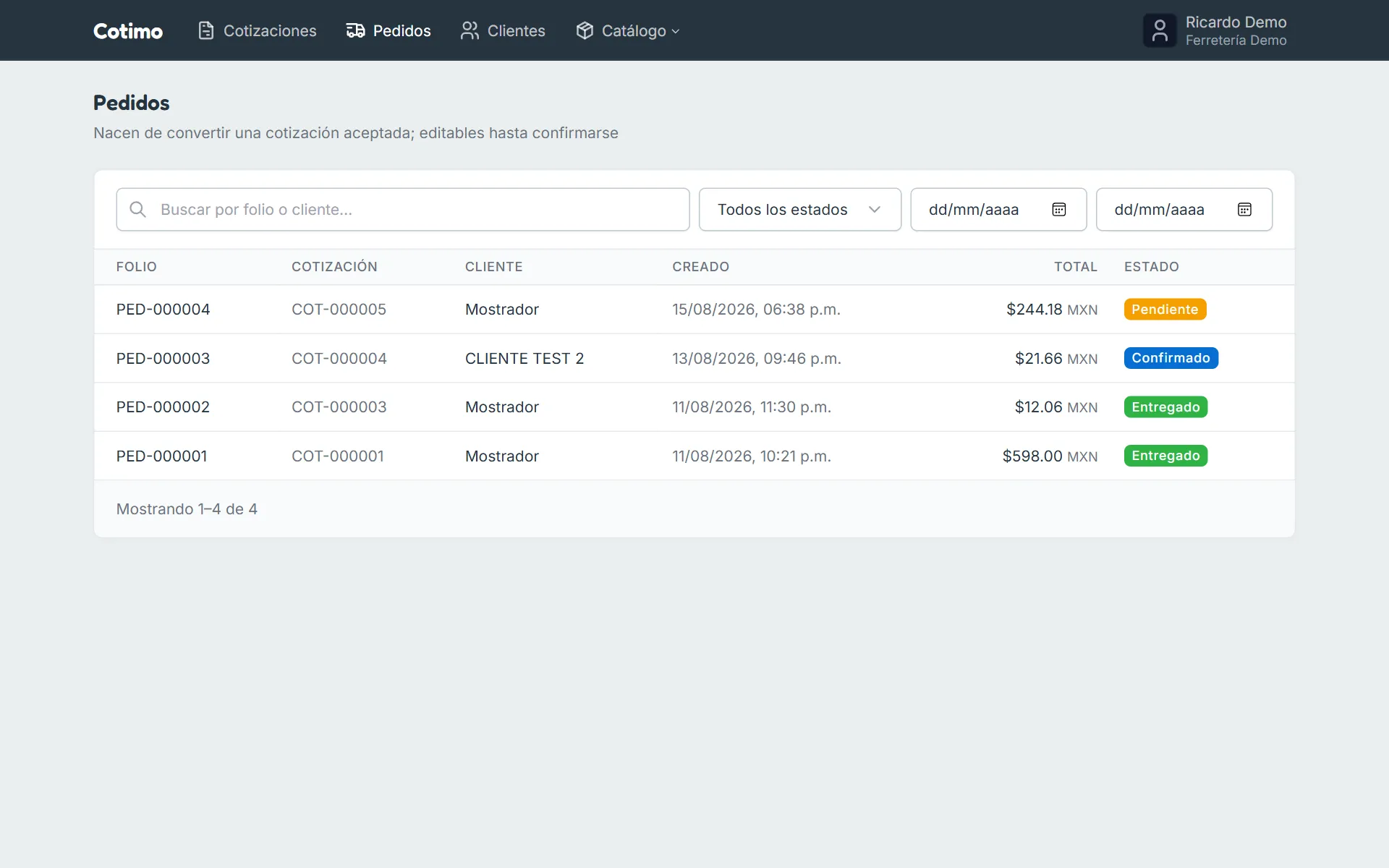Click the CREADO column header

point(701,267)
